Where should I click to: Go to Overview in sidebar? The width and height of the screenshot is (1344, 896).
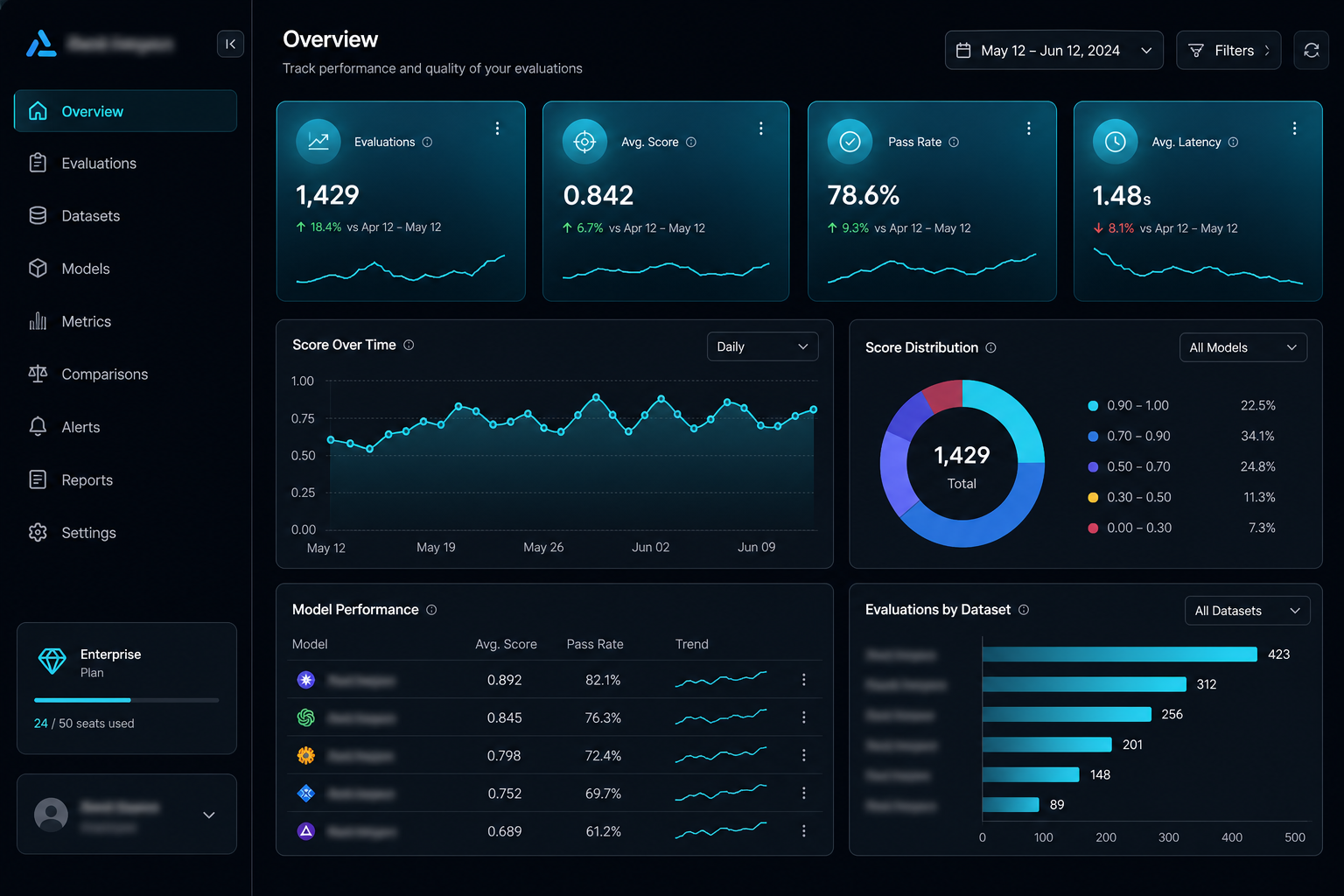coord(125,111)
